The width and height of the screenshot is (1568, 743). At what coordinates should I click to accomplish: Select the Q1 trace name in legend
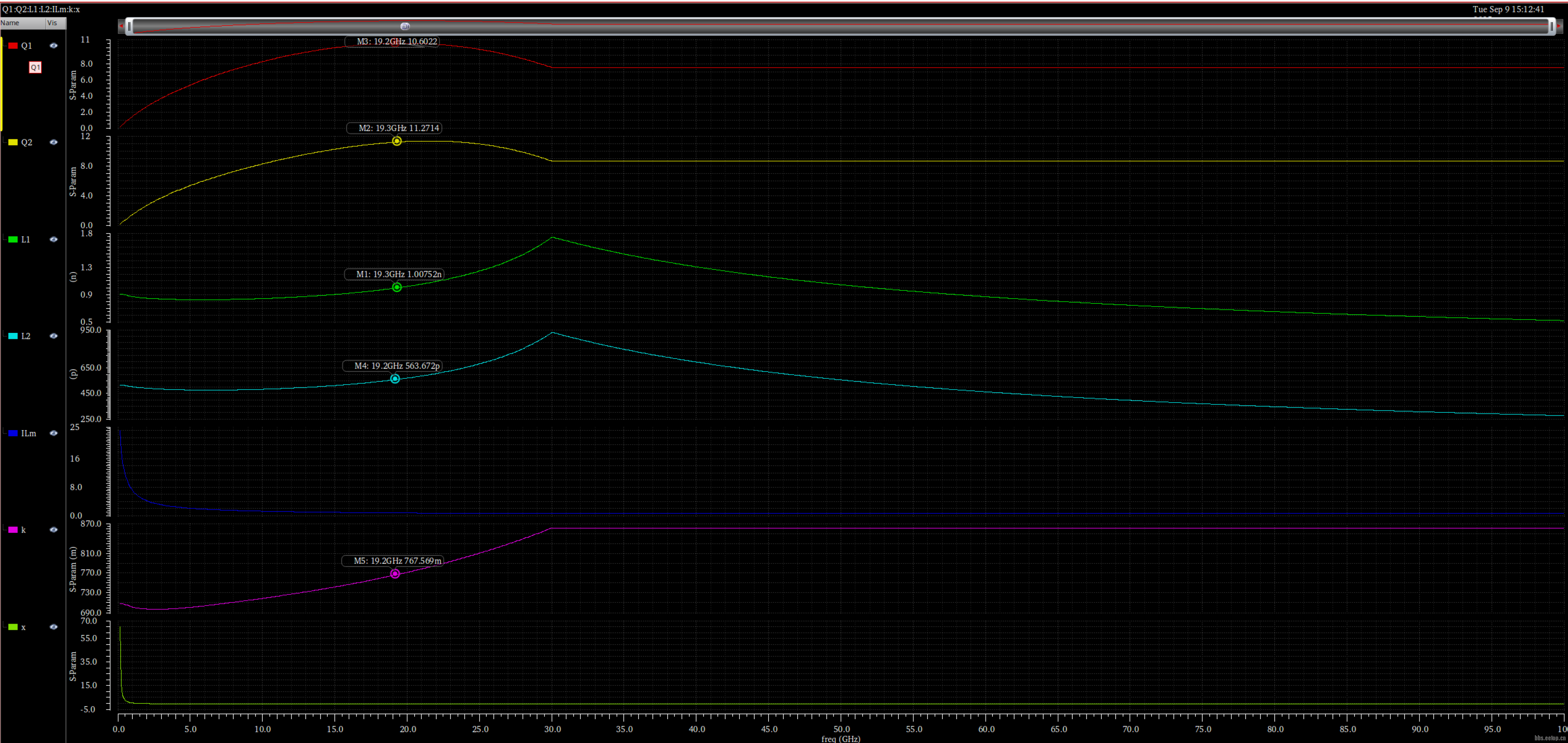tap(27, 46)
